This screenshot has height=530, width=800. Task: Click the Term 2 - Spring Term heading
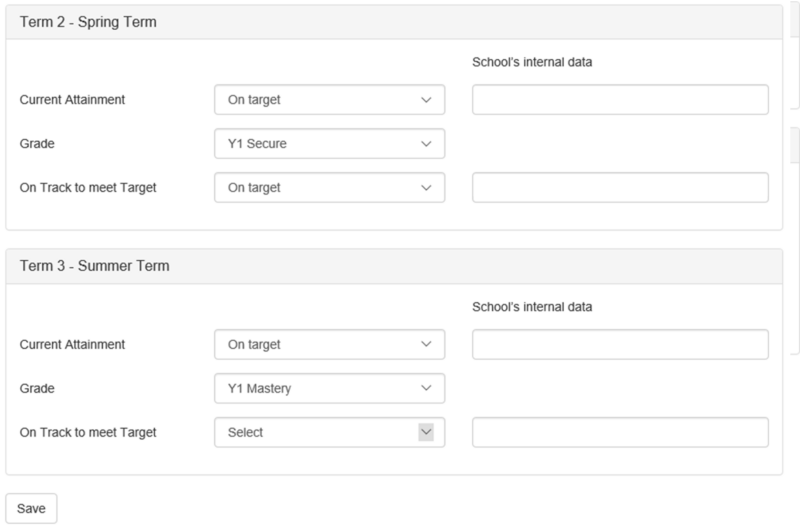click(x=88, y=22)
